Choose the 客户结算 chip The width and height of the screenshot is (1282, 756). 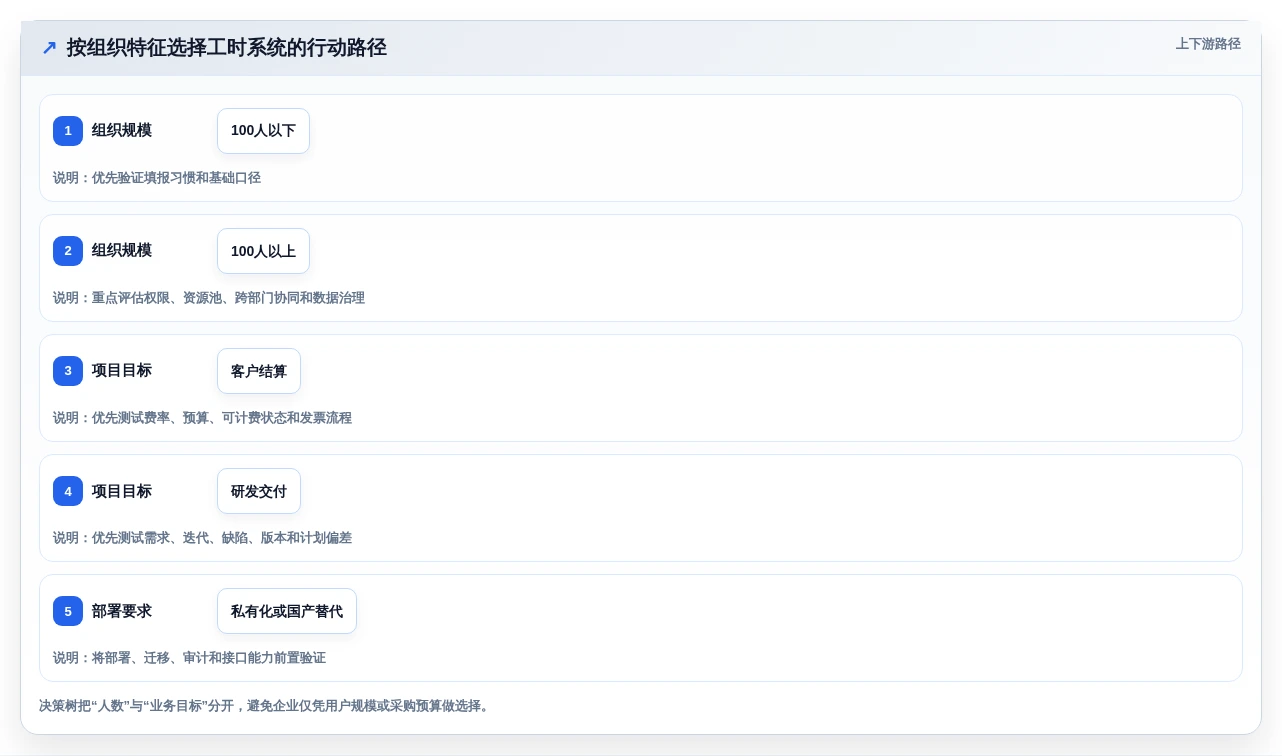point(259,371)
